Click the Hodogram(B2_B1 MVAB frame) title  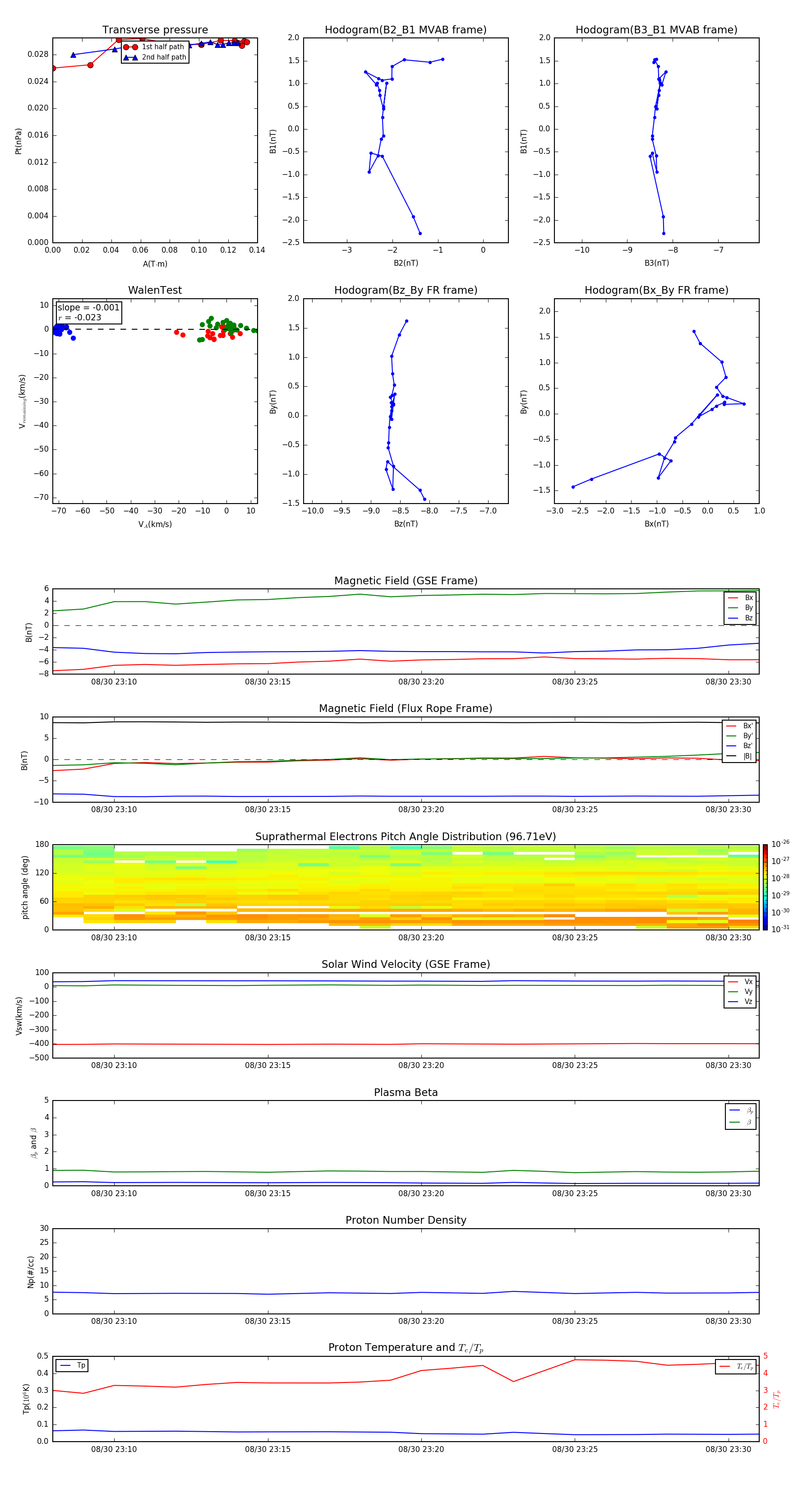coord(406,30)
